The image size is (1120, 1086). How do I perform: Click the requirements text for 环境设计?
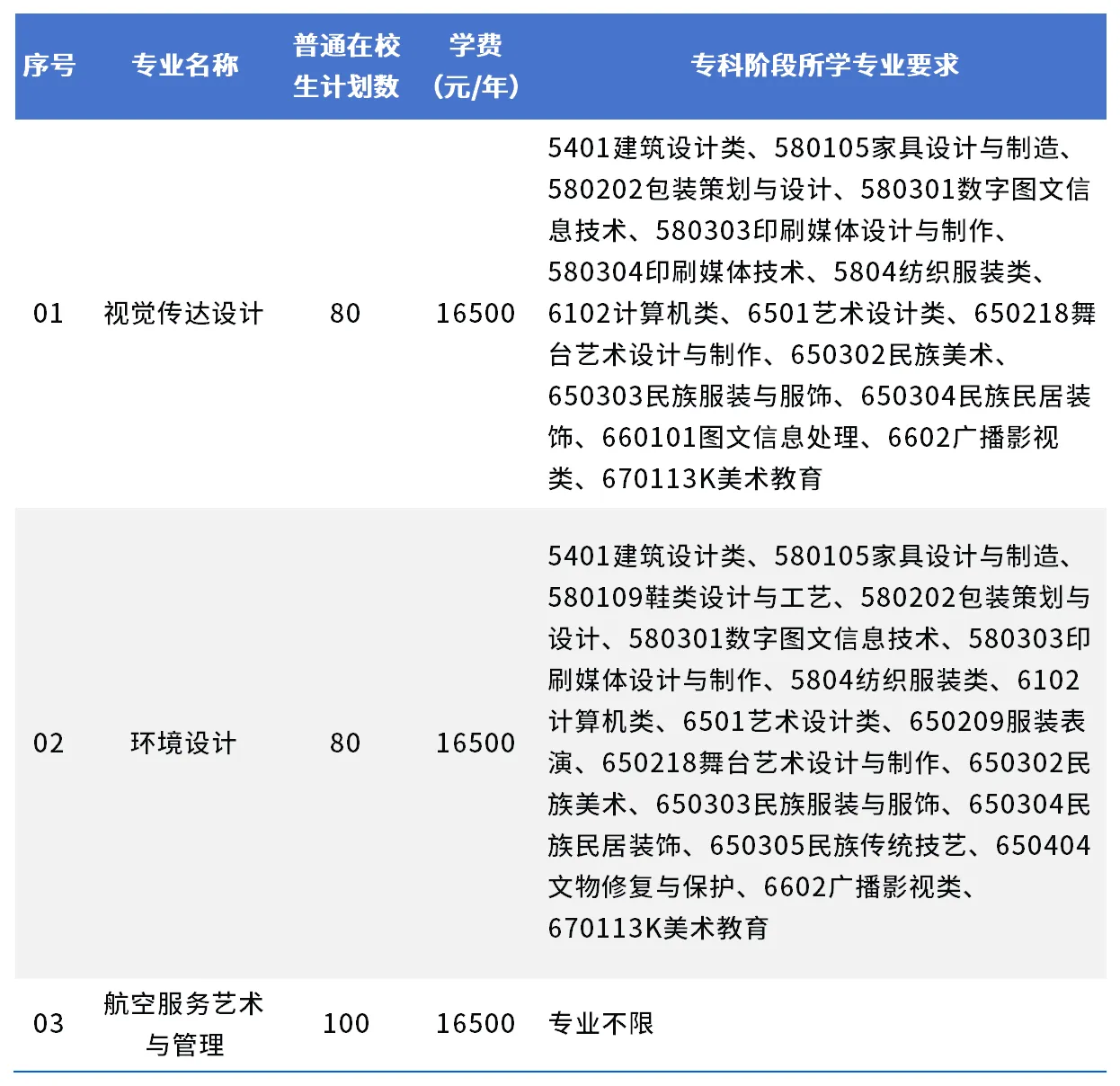(x=820, y=743)
